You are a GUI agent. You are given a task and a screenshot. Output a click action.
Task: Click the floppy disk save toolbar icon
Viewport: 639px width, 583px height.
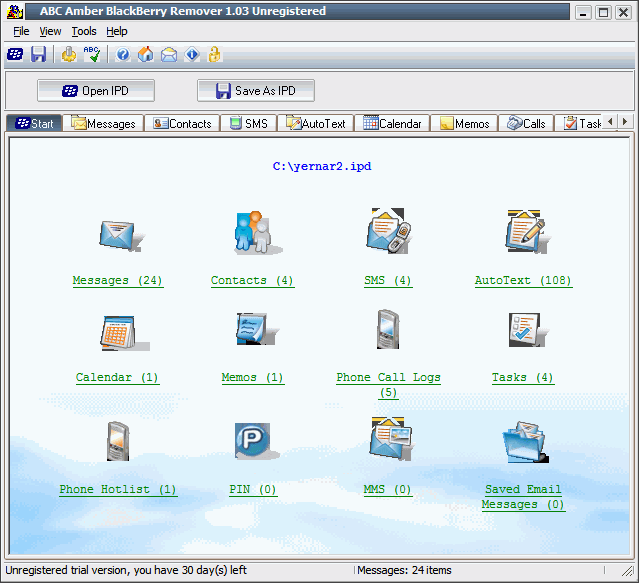click(39, 54)
